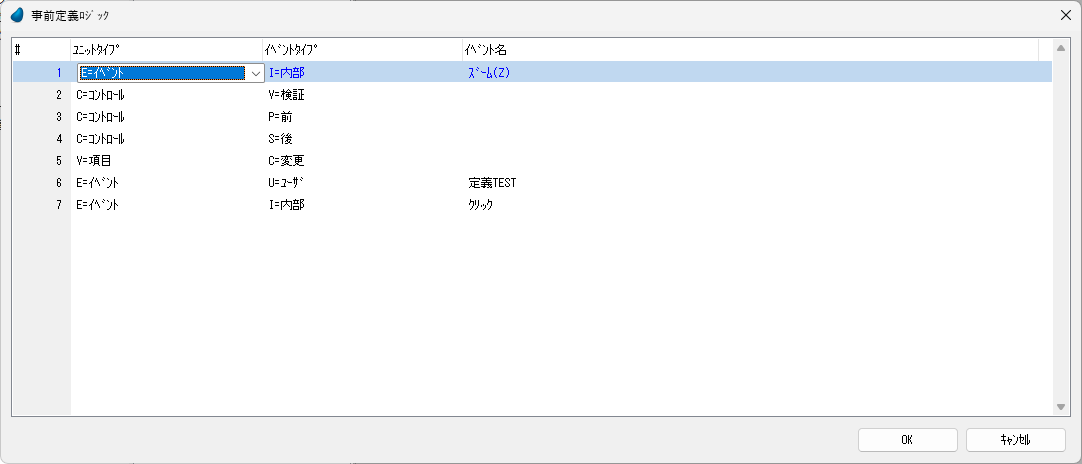Click the C=変更 event type cell
Image resolution: width=1082 pixels, height=464 pixels.
point(286,160)
